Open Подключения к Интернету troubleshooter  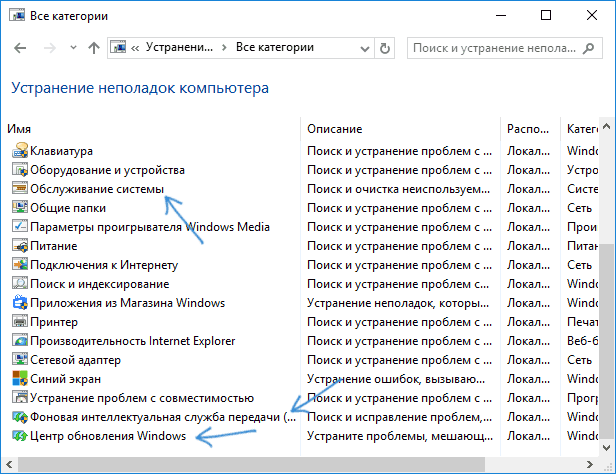104,265
